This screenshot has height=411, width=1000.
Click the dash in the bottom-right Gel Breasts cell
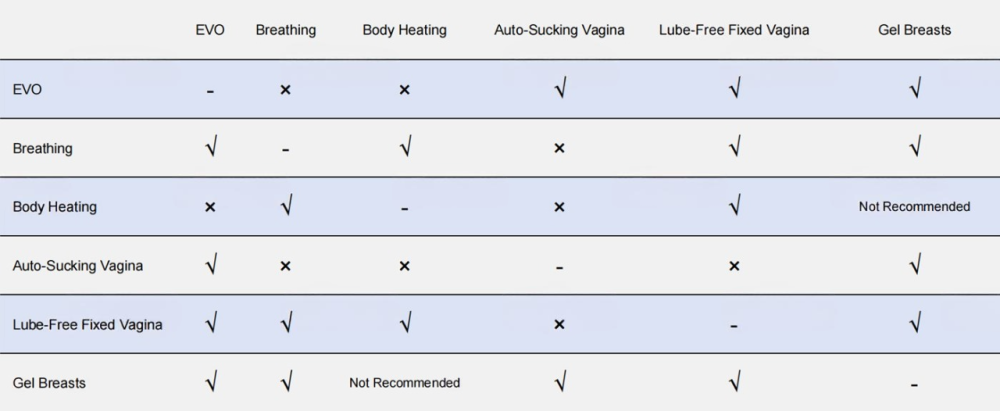coord(914,384)
